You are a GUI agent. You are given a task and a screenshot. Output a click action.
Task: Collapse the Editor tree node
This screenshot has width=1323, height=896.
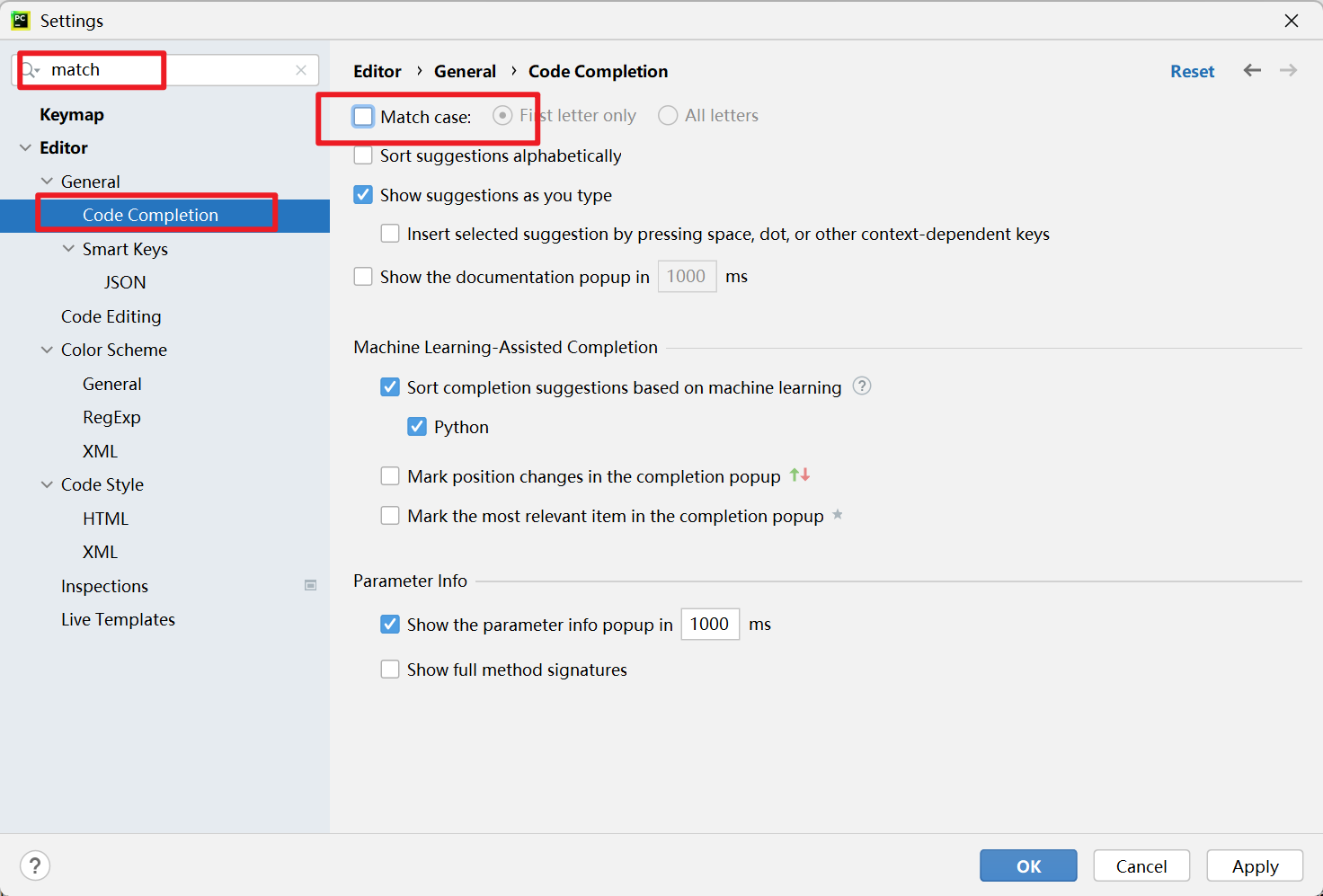coord(25,147)
